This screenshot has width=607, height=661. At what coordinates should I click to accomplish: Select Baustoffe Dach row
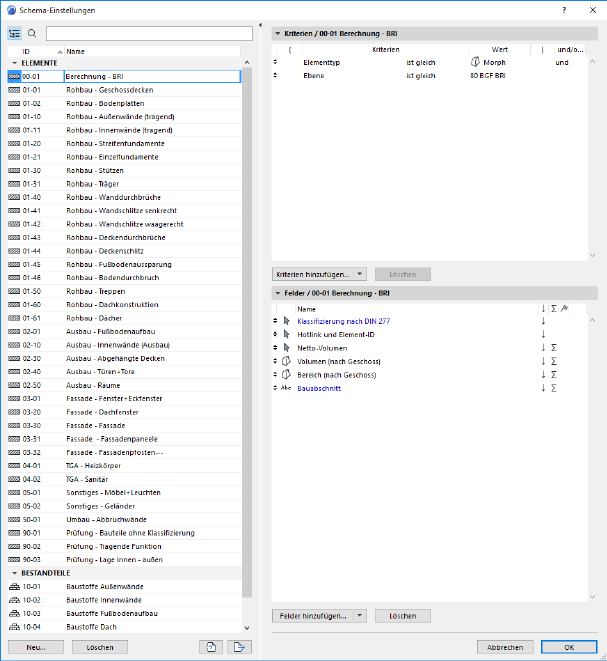click(x=124, y=627)
